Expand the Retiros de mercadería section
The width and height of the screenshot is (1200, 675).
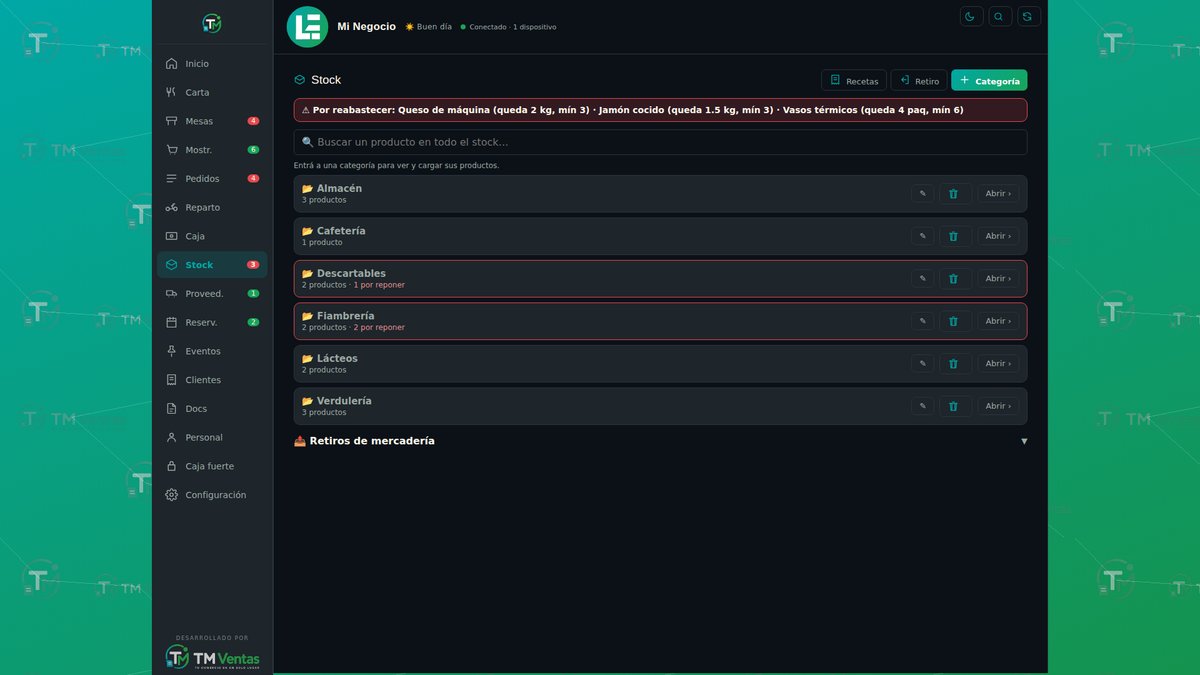pyautogui.click(x=660, y=441)
